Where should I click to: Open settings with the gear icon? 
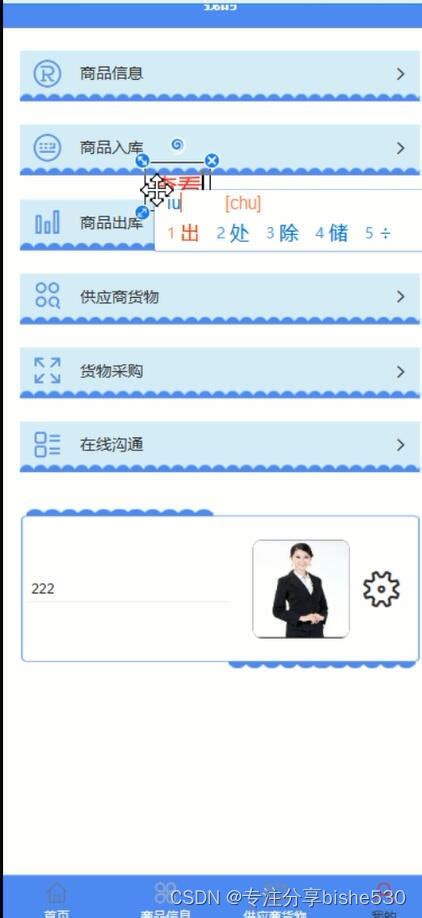[x=381, y=589]
